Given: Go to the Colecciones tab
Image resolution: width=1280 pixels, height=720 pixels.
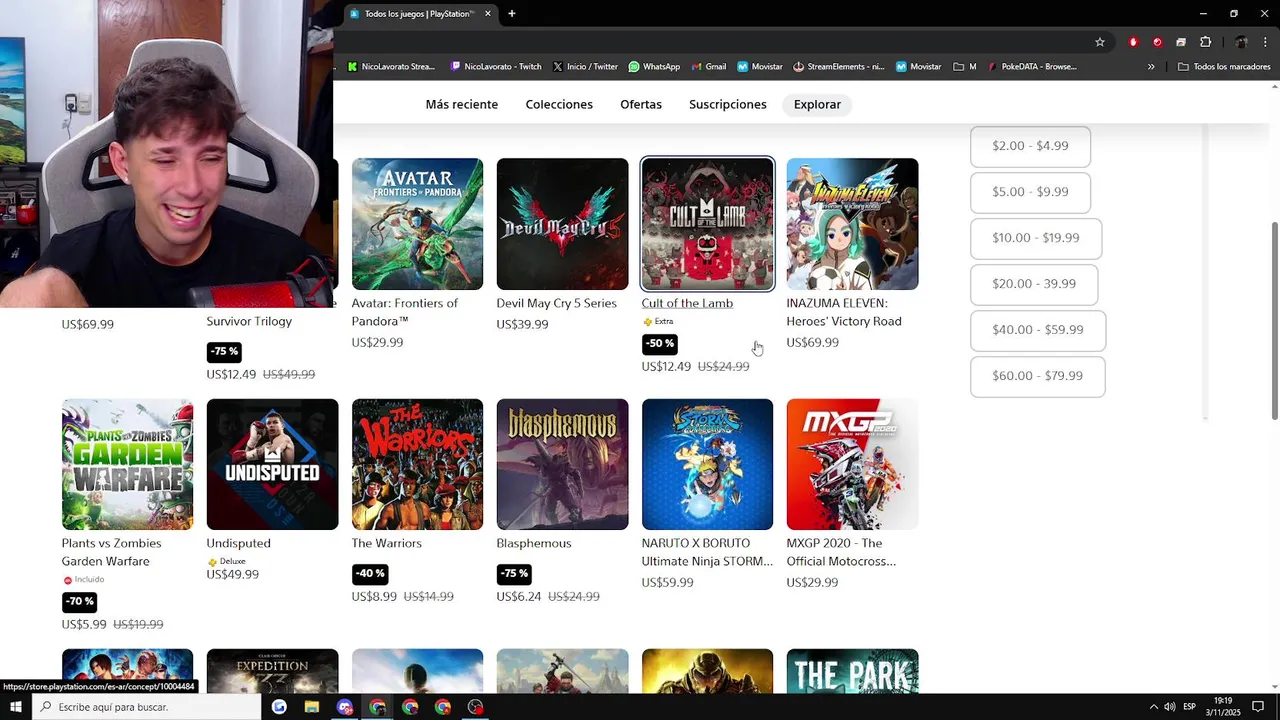Looking at the screenshot, I should point(559,105).
